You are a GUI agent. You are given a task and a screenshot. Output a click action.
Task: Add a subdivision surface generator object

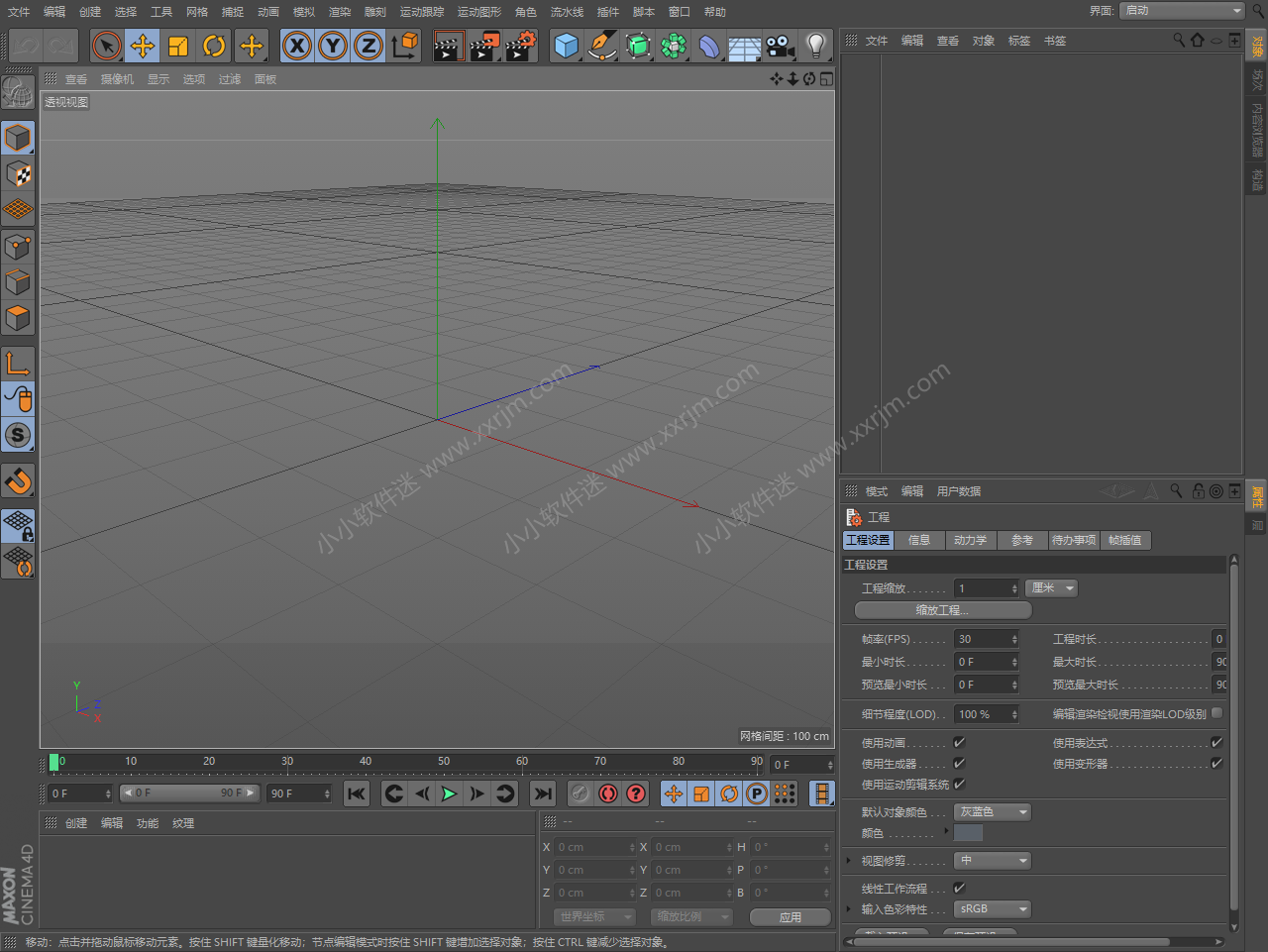click(638, 46)
